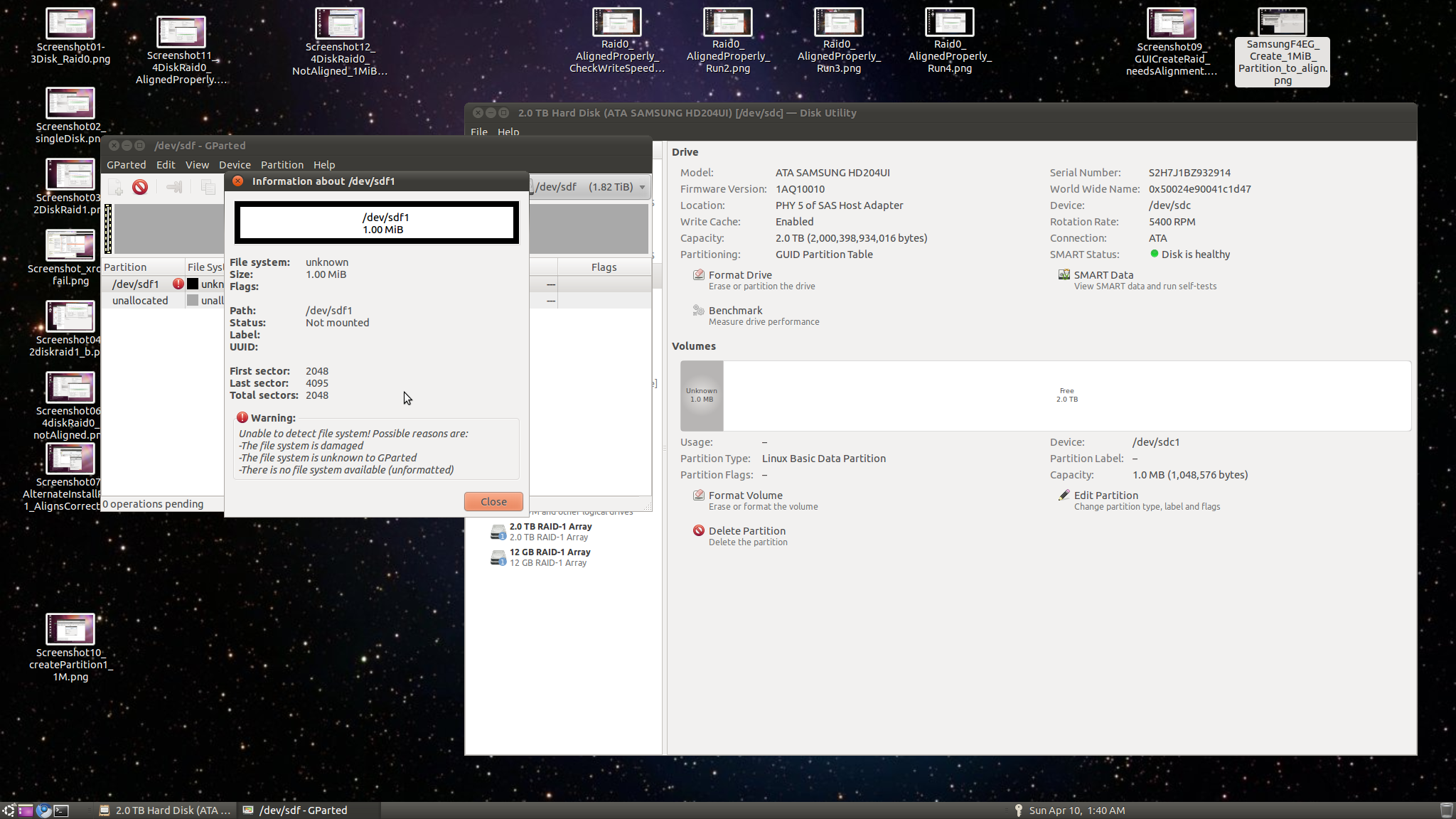Viewport: 1456px width, 819px height.
Task: Click the trash icon in the bottom panel
Action: click(x=1446, y=810)
